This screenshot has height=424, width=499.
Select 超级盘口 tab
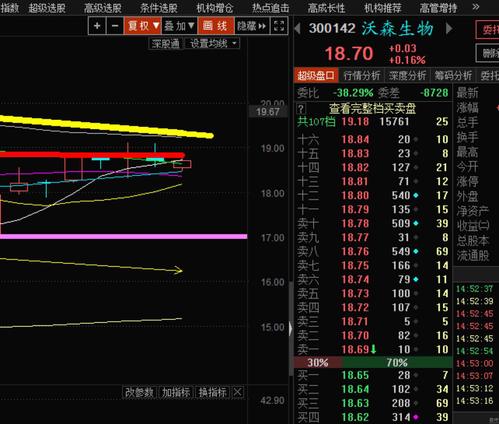316,75
